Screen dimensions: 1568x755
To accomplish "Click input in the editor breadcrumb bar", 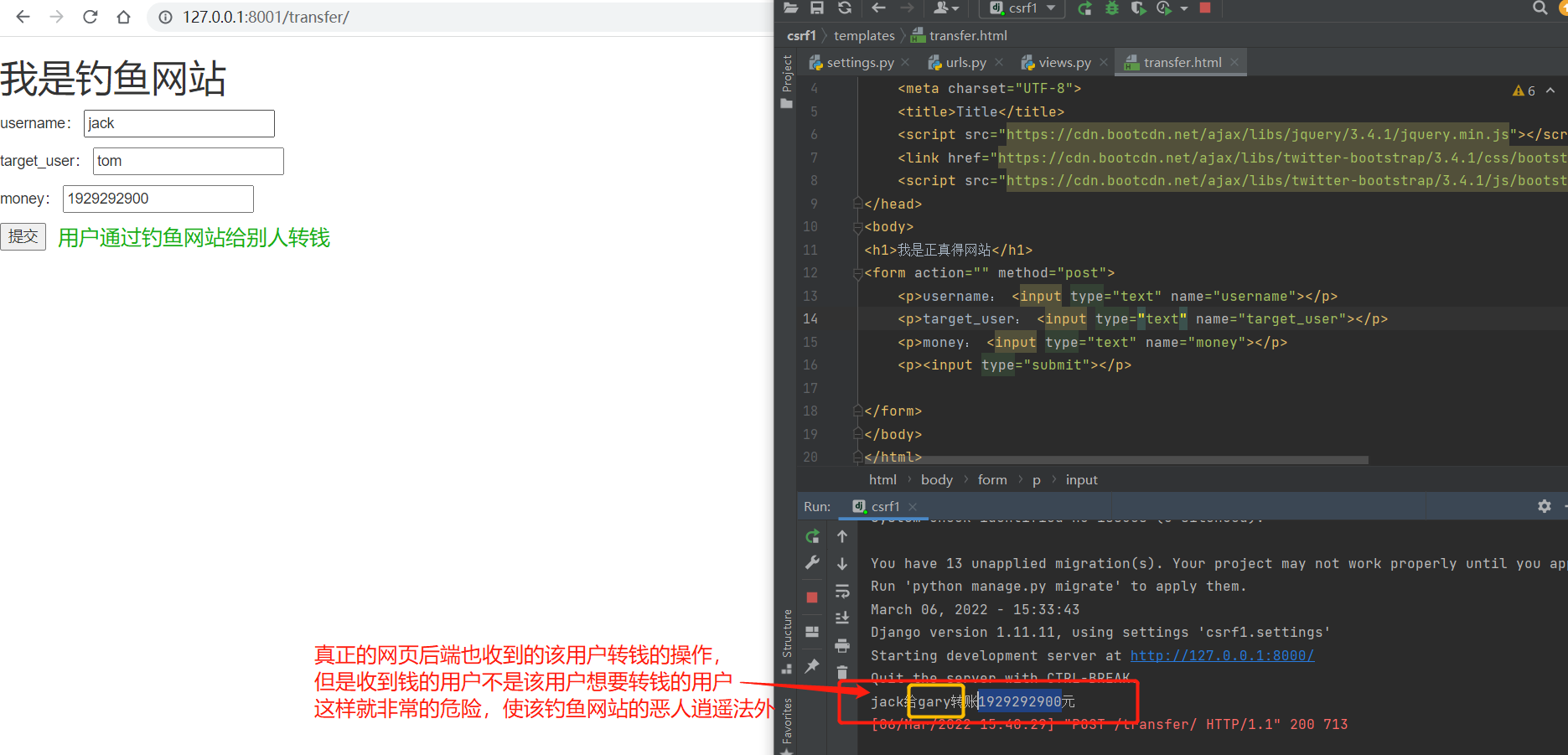I will click(x=1081, y=480).
